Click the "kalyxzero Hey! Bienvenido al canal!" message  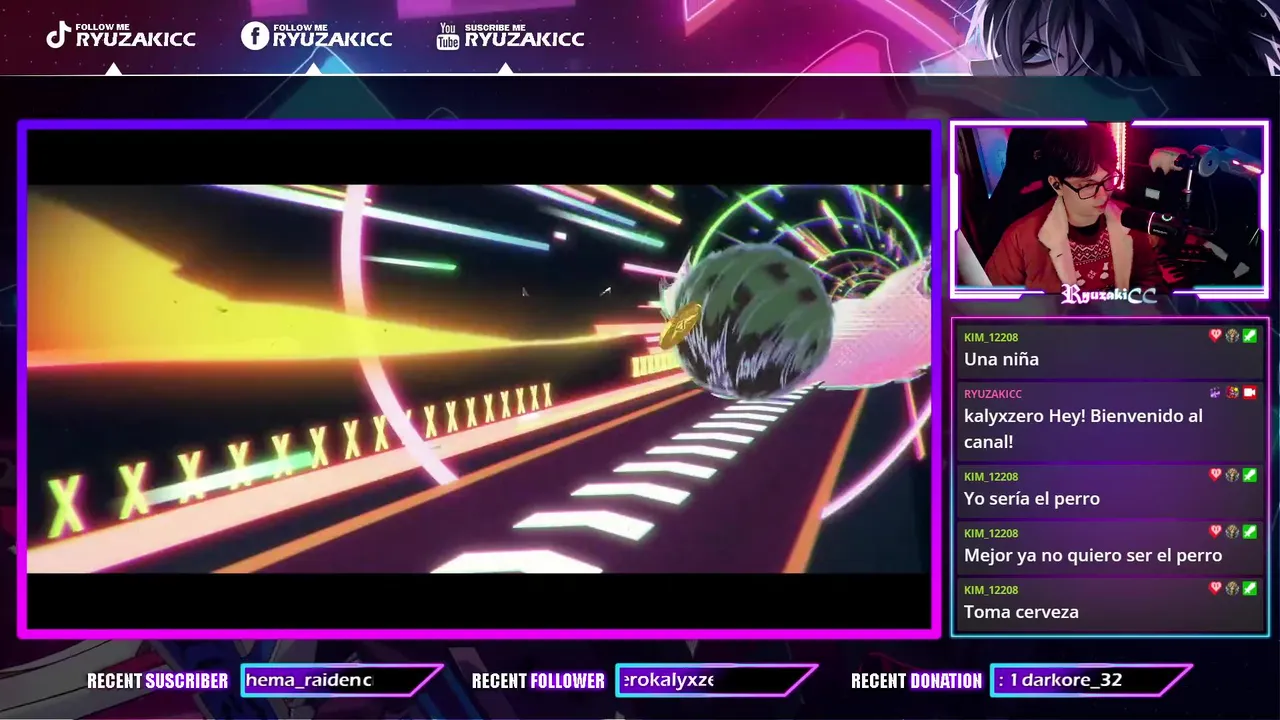[x=1083, y=428]
